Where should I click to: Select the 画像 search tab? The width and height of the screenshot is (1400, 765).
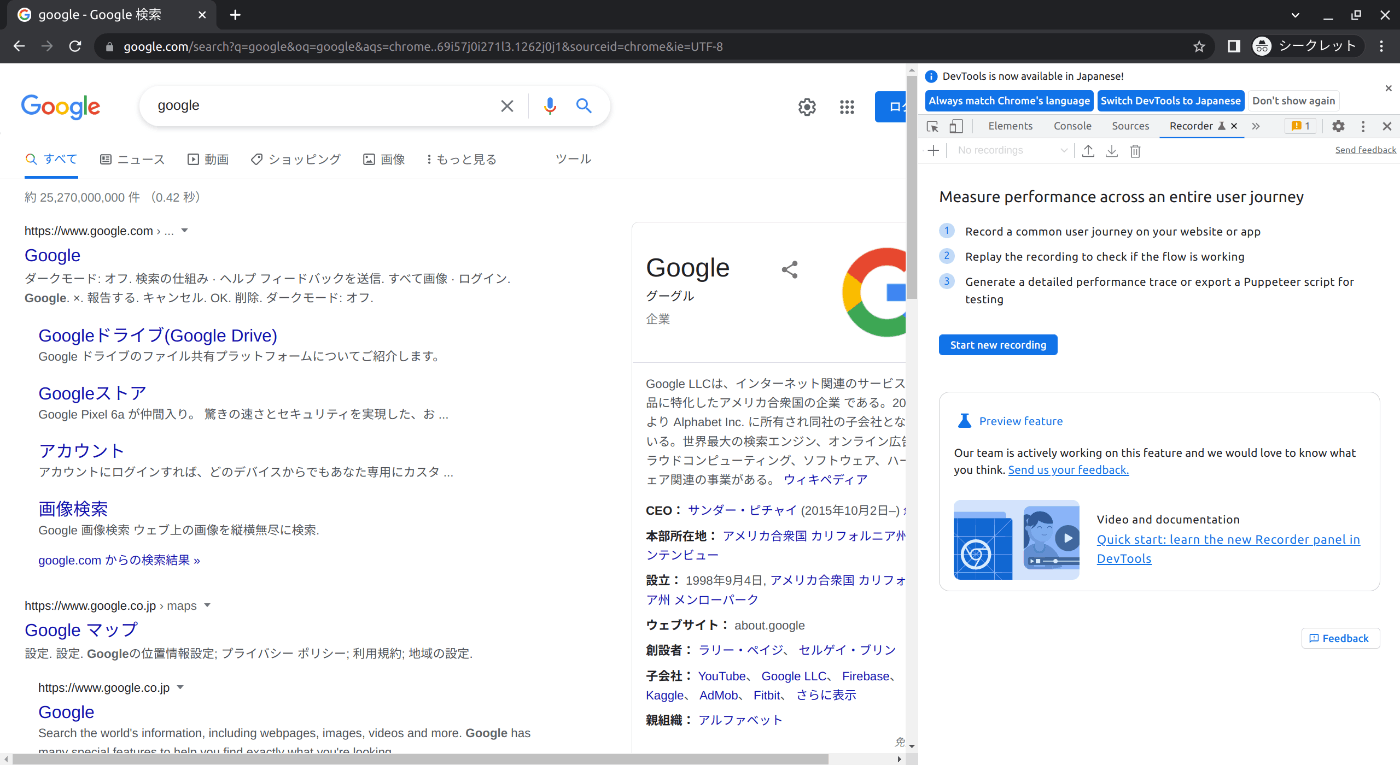(x=384, y=159)
